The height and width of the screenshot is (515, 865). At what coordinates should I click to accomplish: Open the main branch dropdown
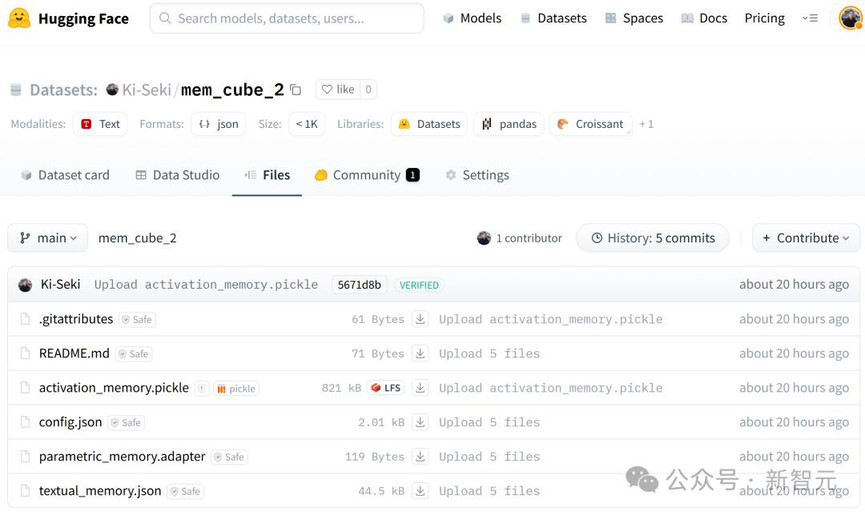point(48,238)
